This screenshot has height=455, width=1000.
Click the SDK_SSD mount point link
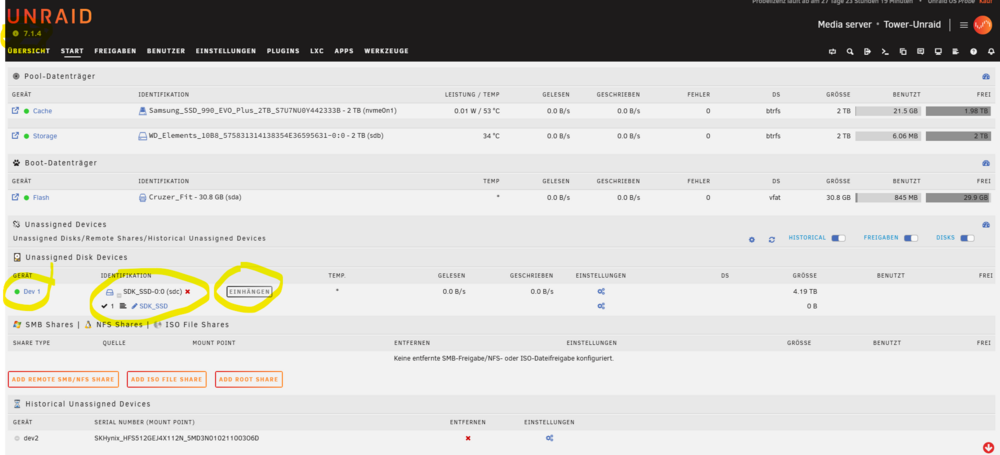(x=154, y=306)
